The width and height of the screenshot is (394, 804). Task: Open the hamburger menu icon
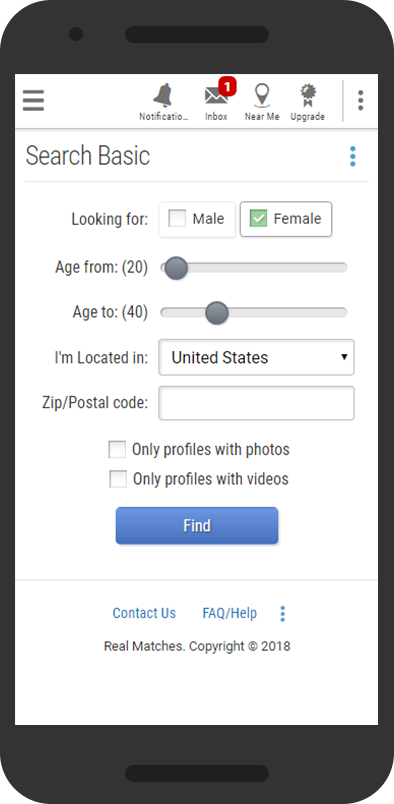coord(33,100)
